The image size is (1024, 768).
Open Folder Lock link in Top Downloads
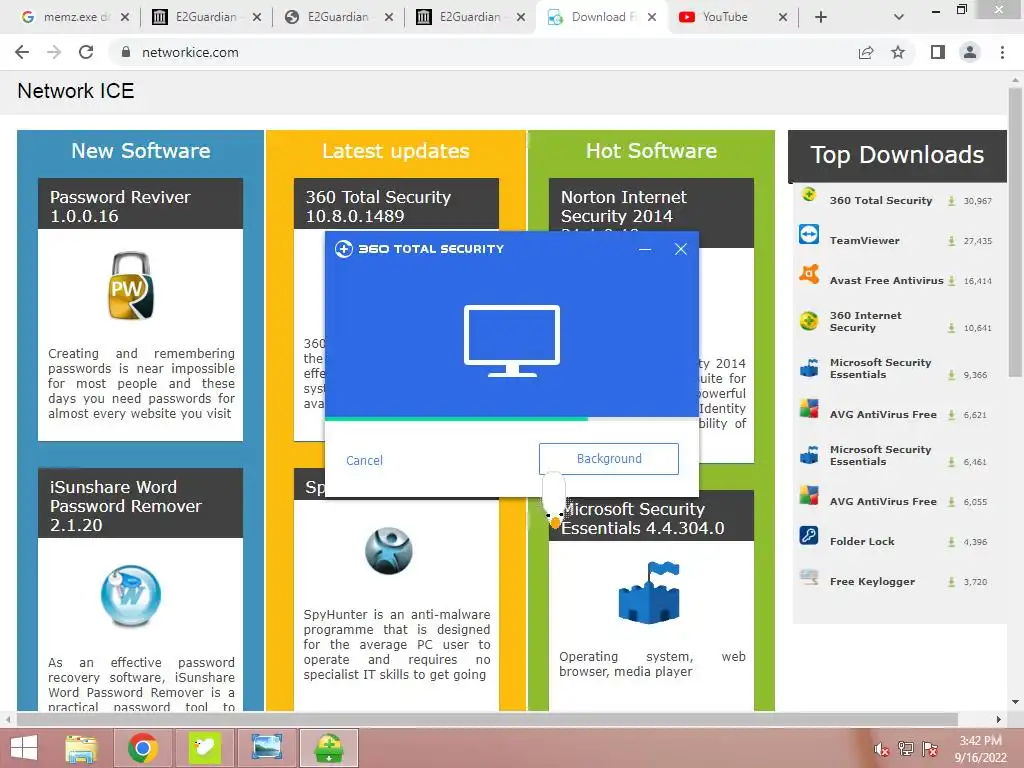point(862,541)
